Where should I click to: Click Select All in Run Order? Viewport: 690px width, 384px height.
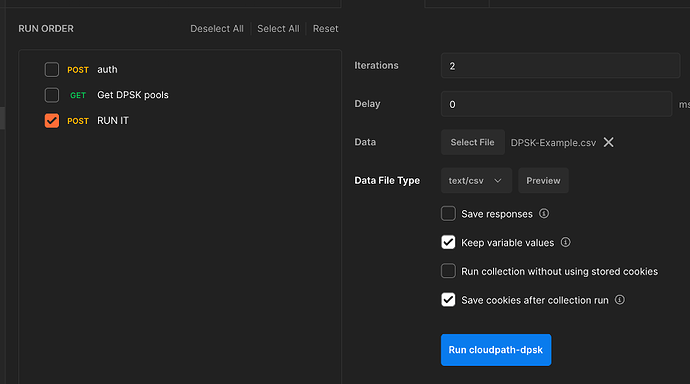(278, 29)
